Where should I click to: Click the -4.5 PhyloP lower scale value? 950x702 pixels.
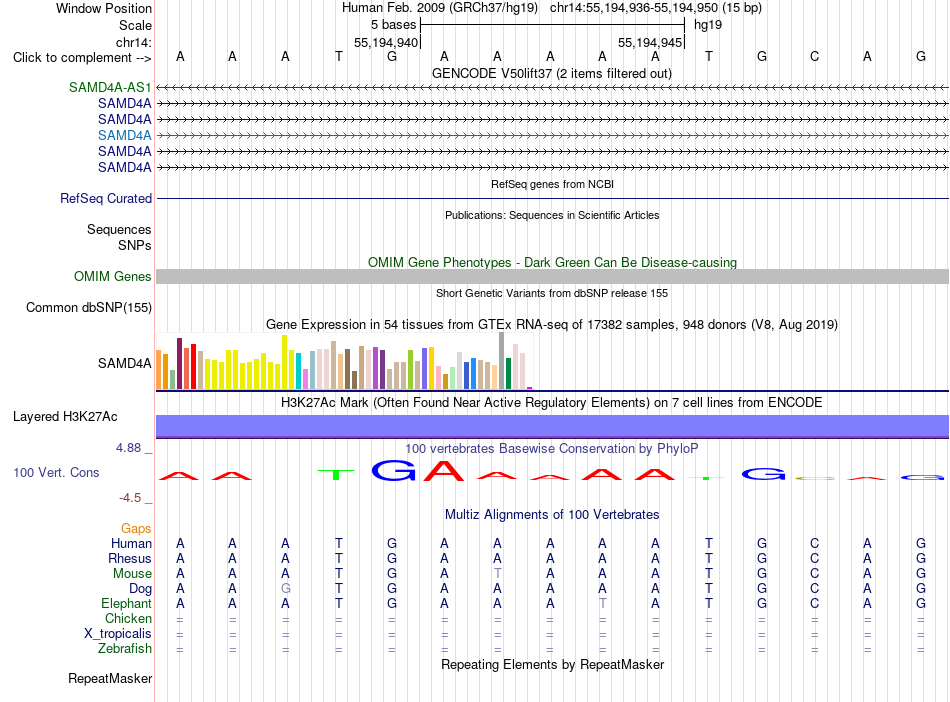click(130, 498)
